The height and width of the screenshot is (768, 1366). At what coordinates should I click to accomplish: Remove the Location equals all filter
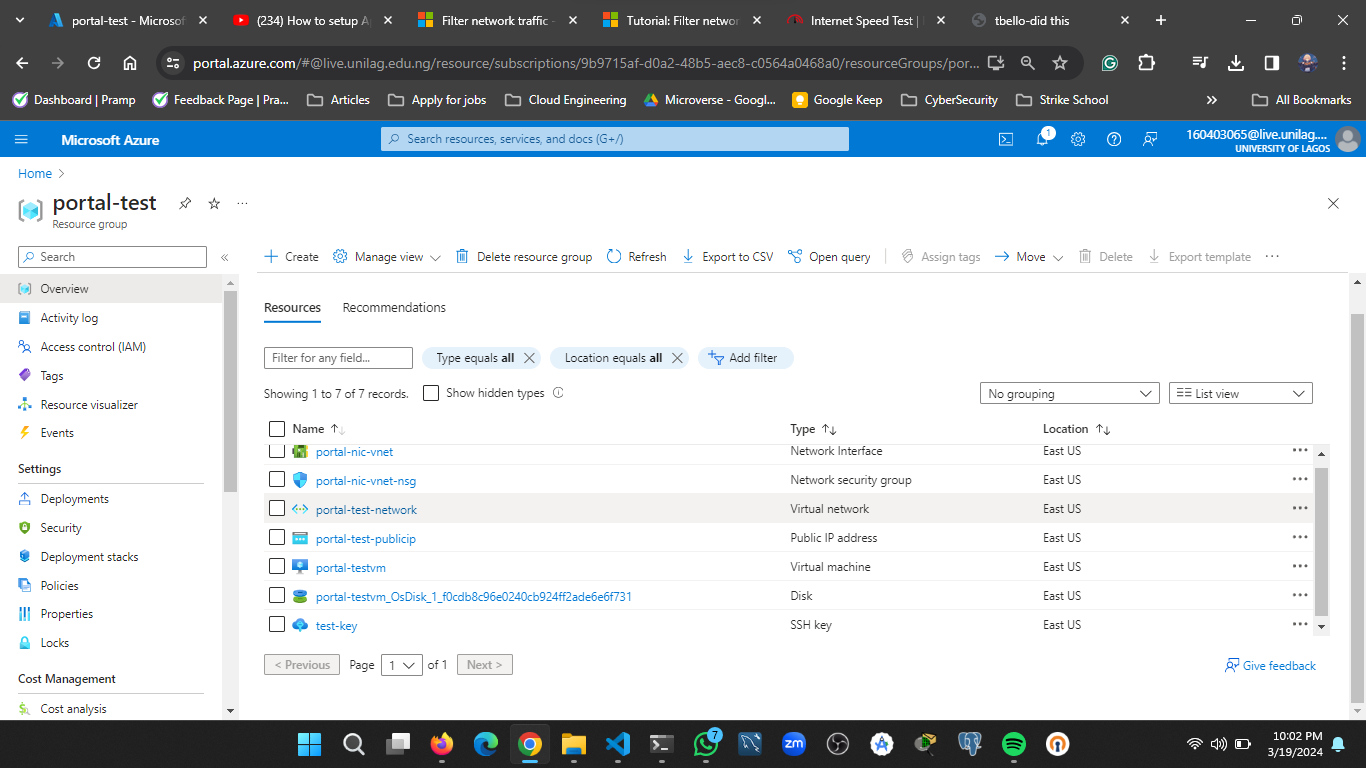[677, 358]
